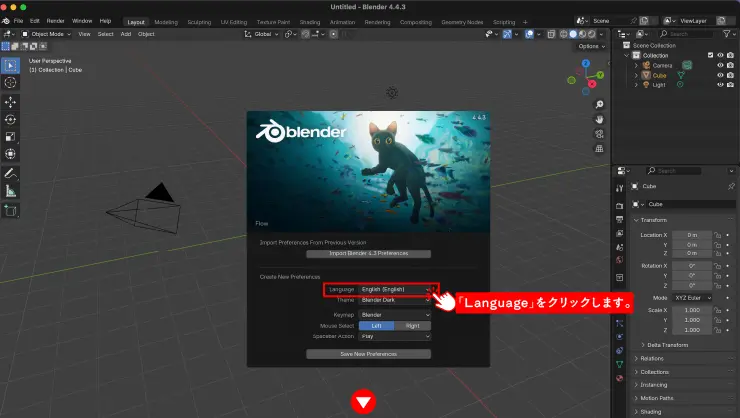Toggle visibility eye for Collection
This screenshot has height=418, width=740.
pyautogui.click(x=720, y=55)
